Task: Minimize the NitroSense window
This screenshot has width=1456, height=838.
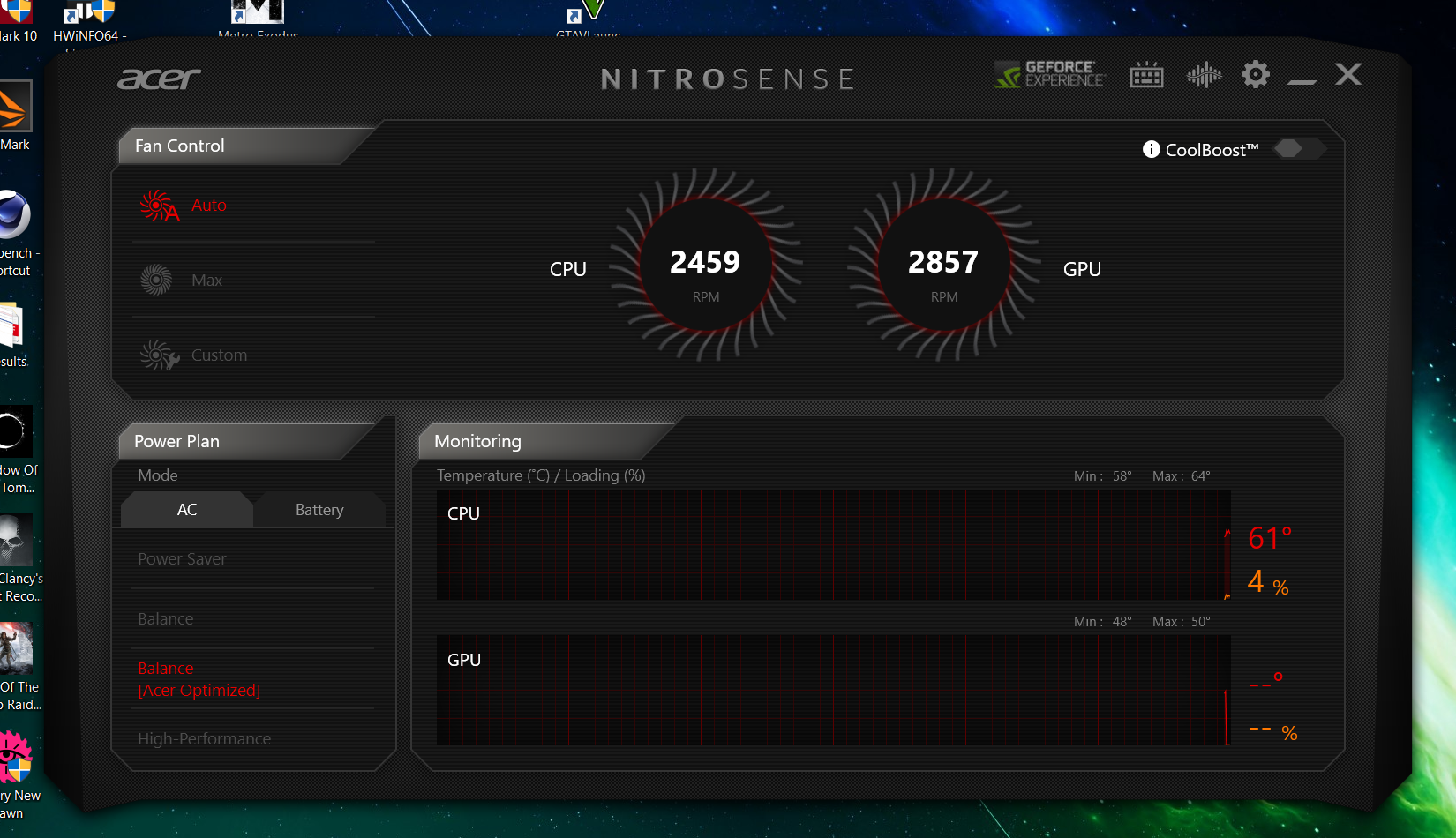Action: pos(1302,80)
